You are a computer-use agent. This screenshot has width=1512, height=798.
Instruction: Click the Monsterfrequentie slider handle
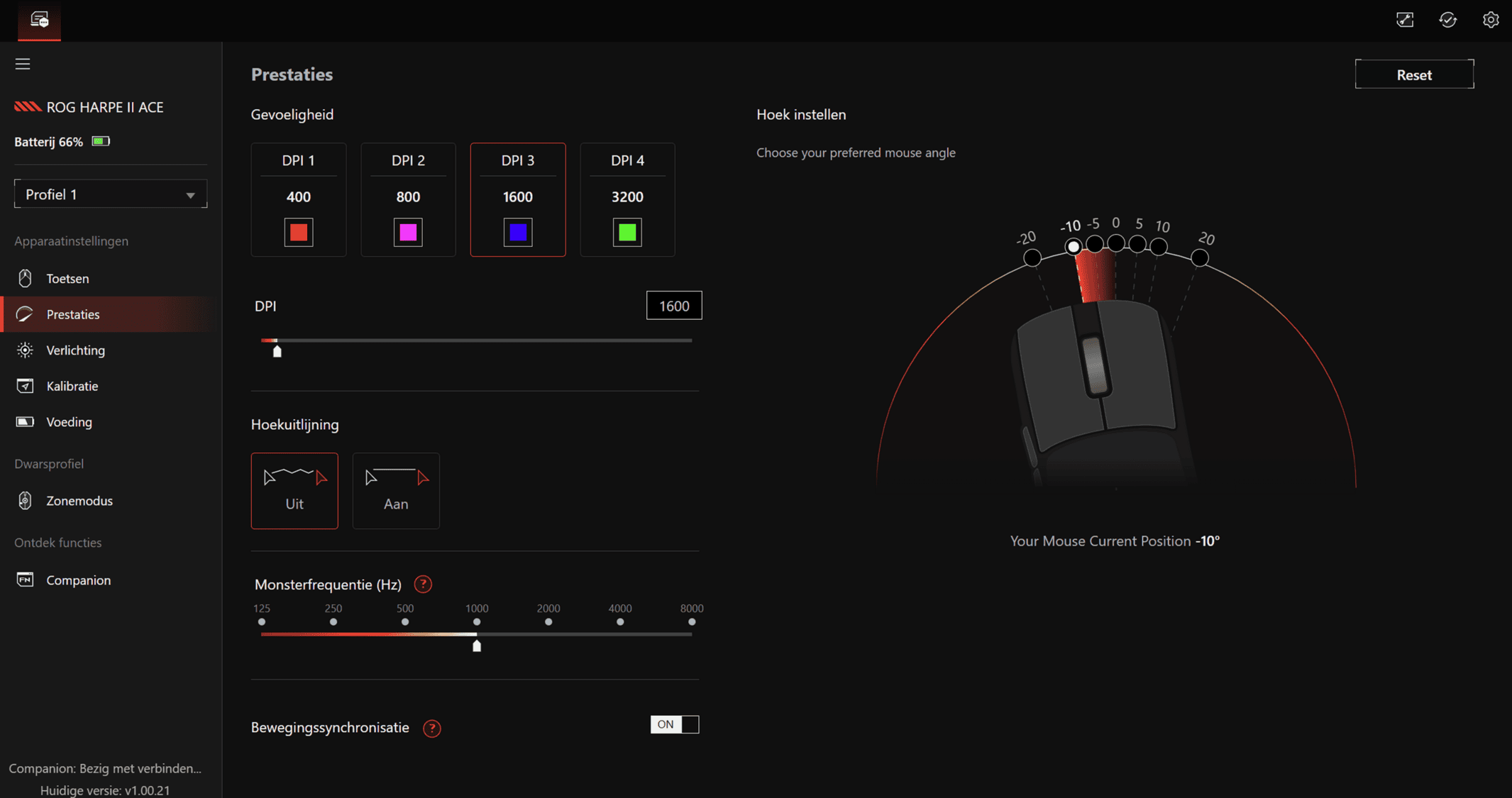477,645
